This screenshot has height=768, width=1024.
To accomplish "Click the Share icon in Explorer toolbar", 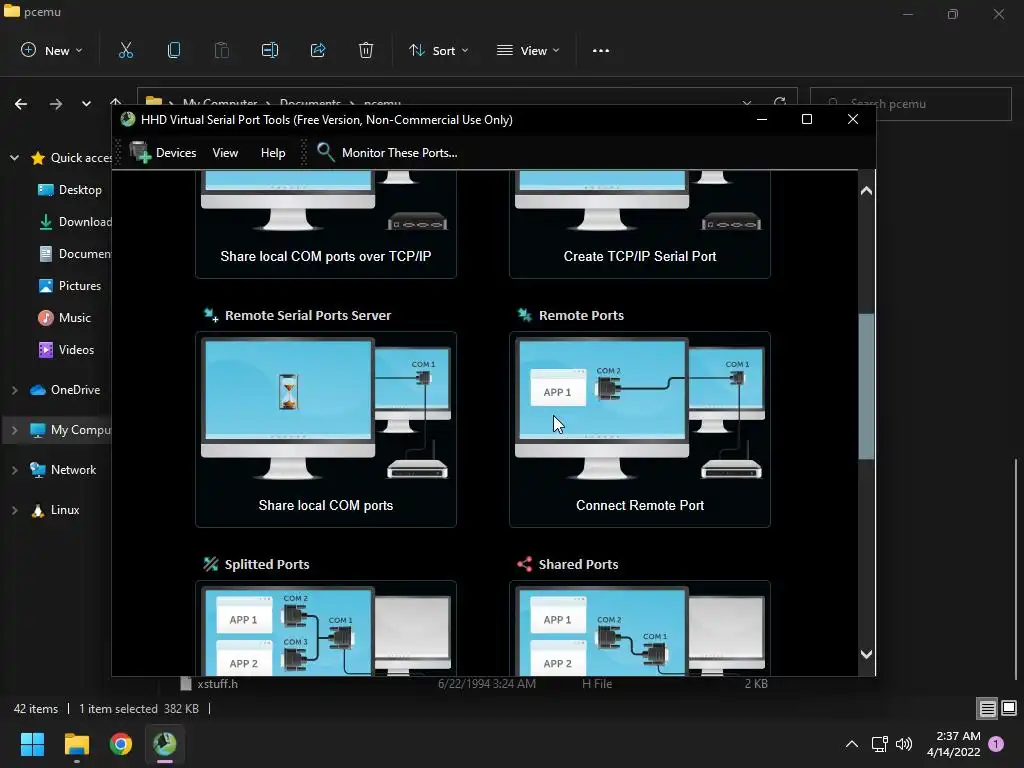I will [318, 50].
